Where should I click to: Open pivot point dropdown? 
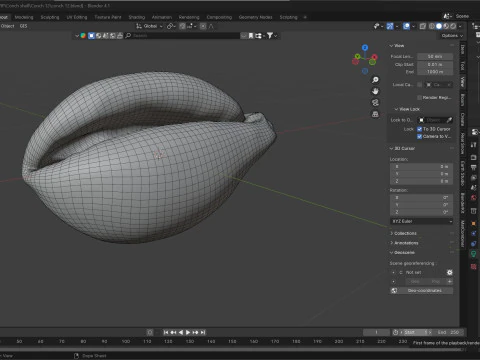coord(171,26)
